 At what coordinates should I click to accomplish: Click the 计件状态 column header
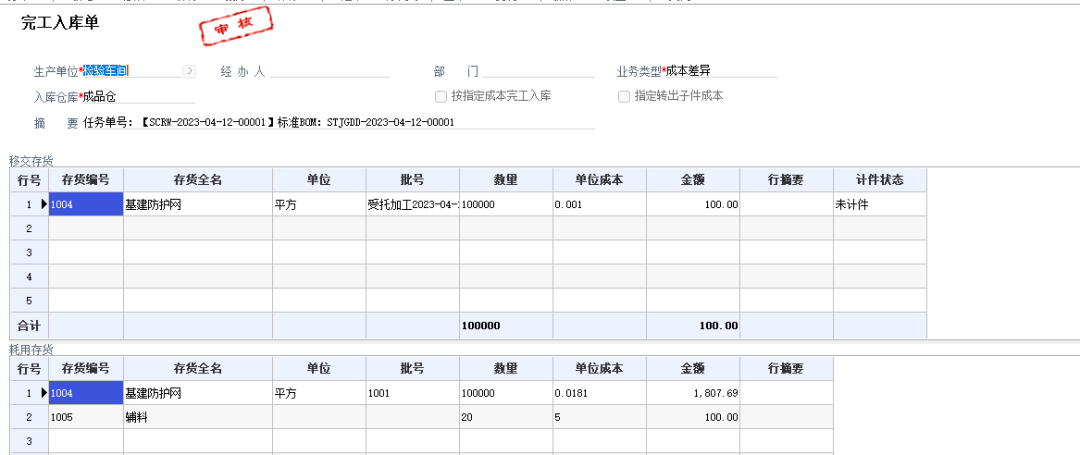tap(879, 180)
